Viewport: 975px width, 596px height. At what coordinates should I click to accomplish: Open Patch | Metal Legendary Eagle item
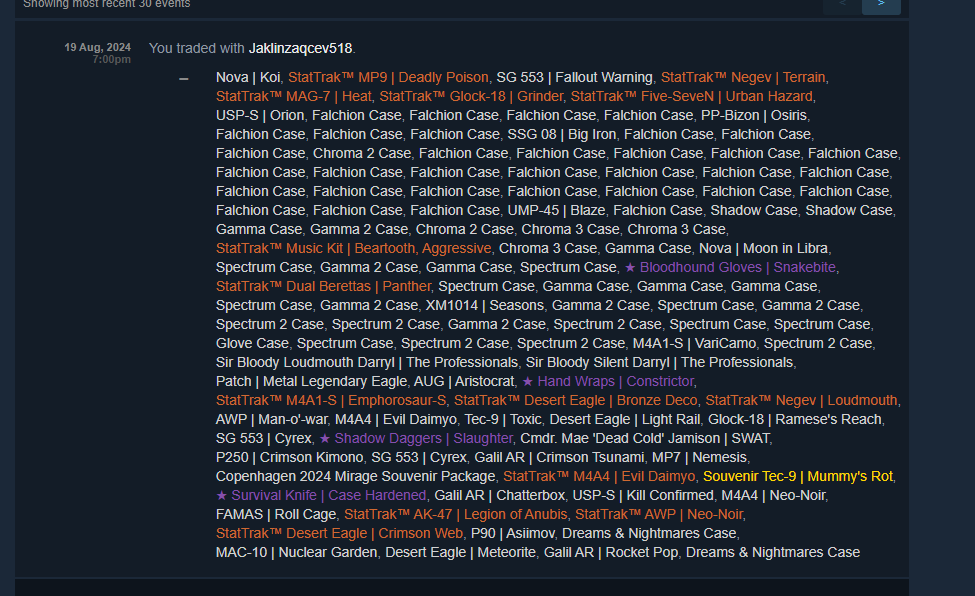[x=311, y=381]
